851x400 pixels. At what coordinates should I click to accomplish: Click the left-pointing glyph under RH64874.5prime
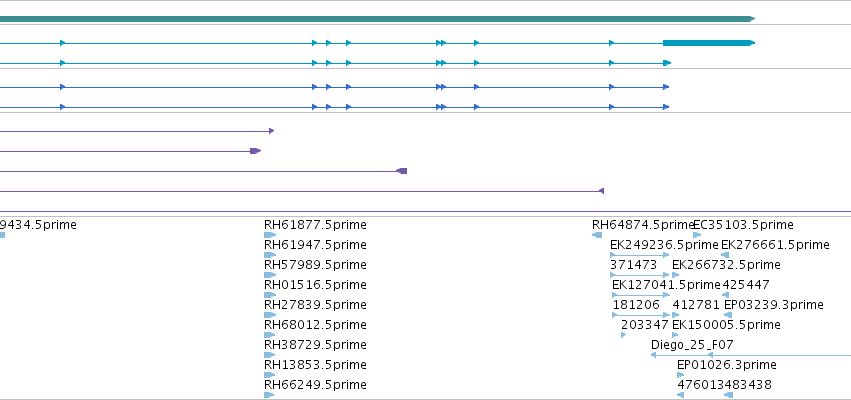pyautogui.click(x=597, y=235)
